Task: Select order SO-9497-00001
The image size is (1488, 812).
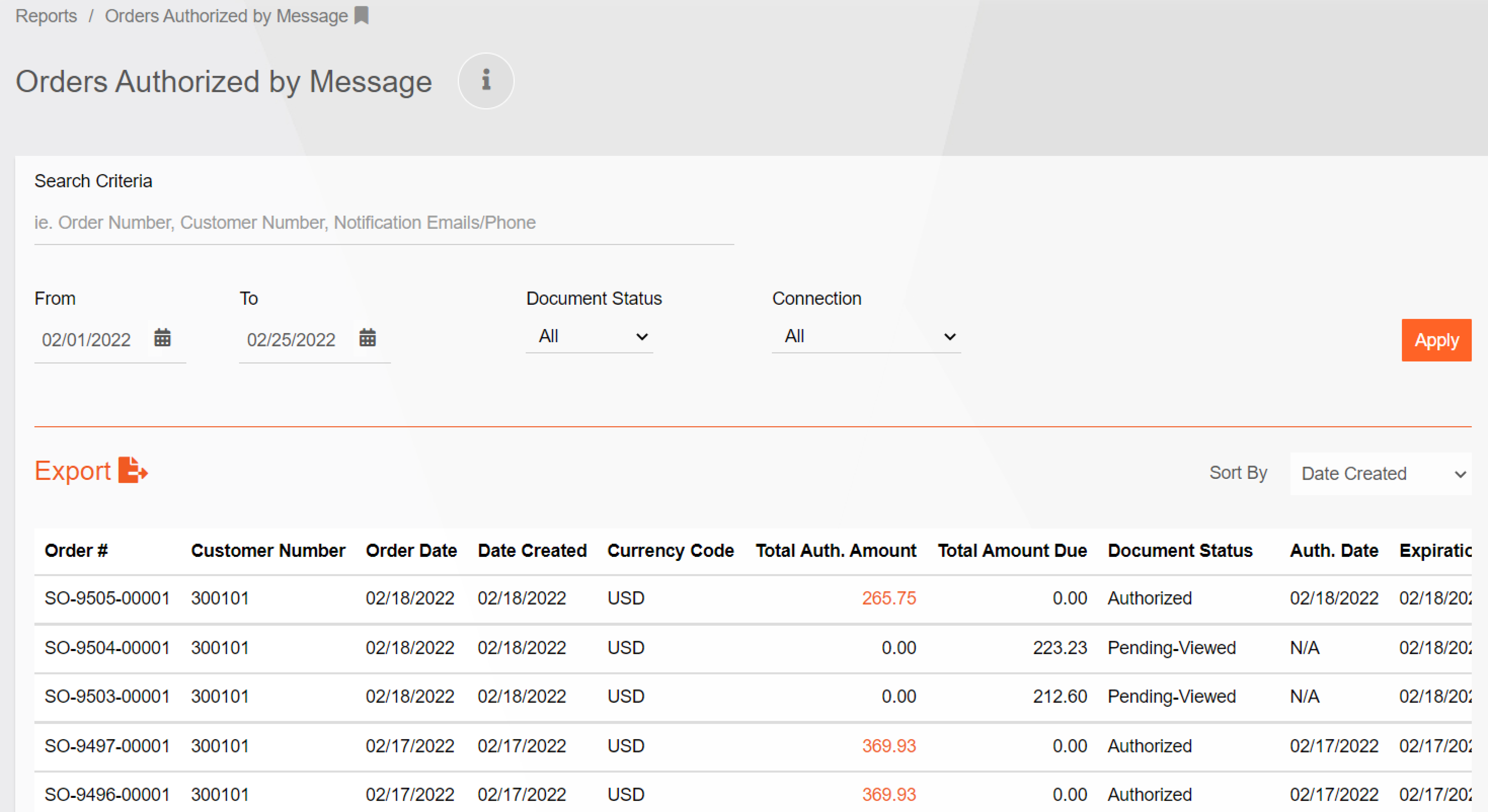Action: tap(107, 746)
